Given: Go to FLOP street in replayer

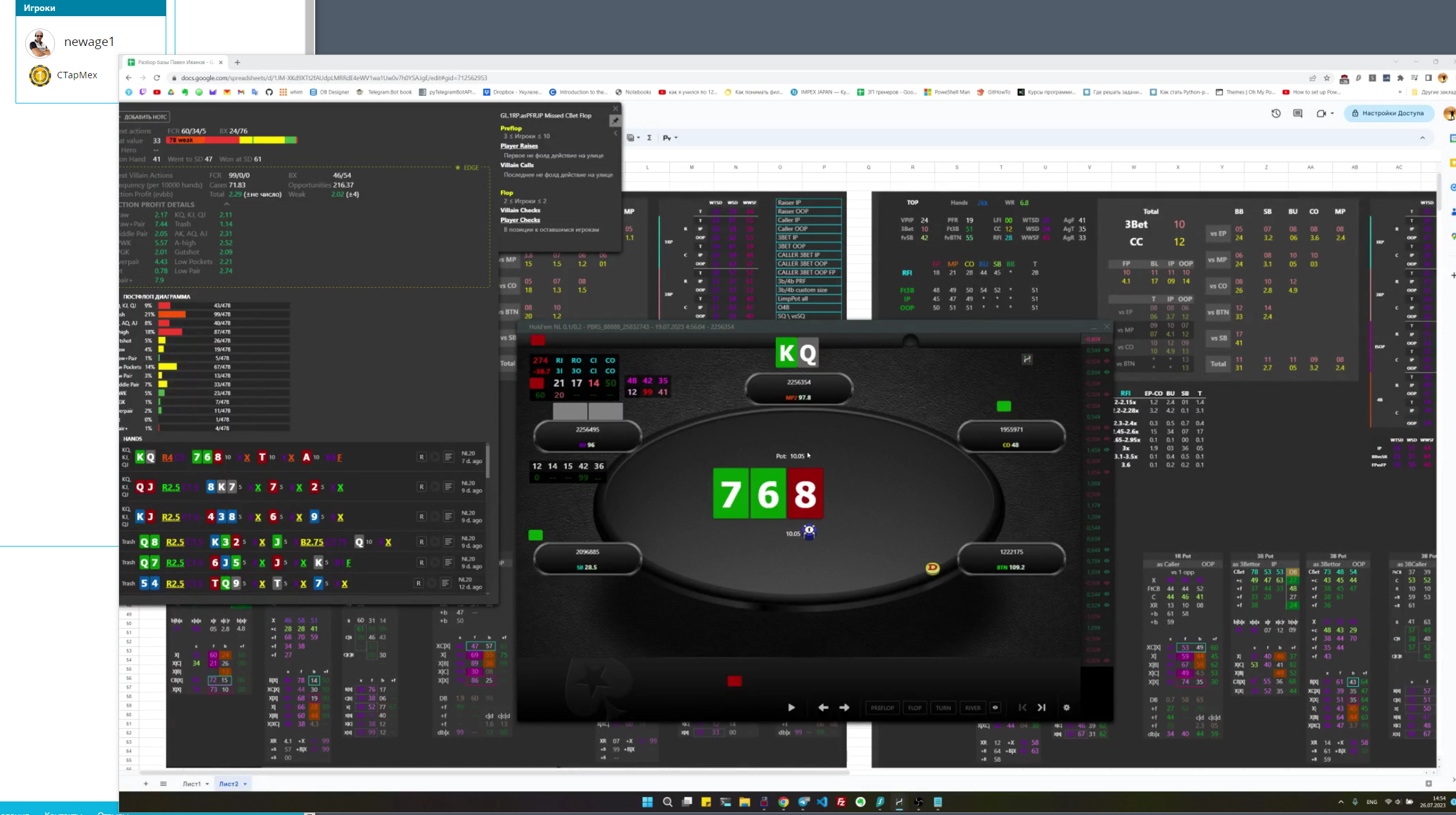Looking at the screenshot, I should [914, 708].
